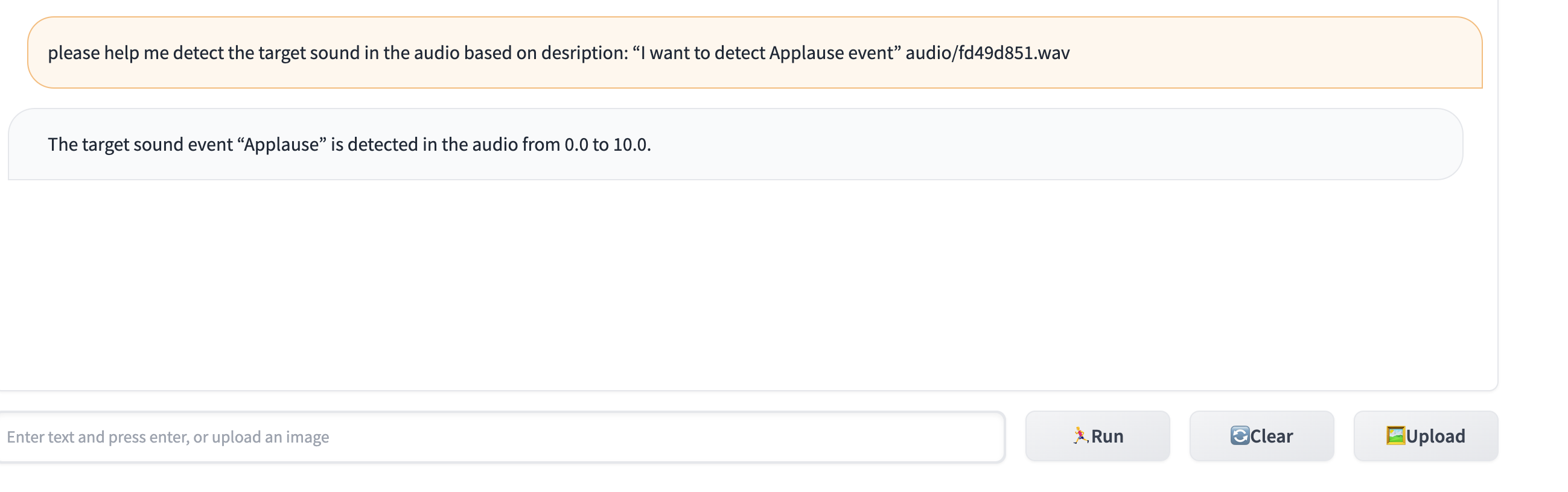
Task: Click the quoted 'I want to detect Applause event'
Action: (766, 53)
